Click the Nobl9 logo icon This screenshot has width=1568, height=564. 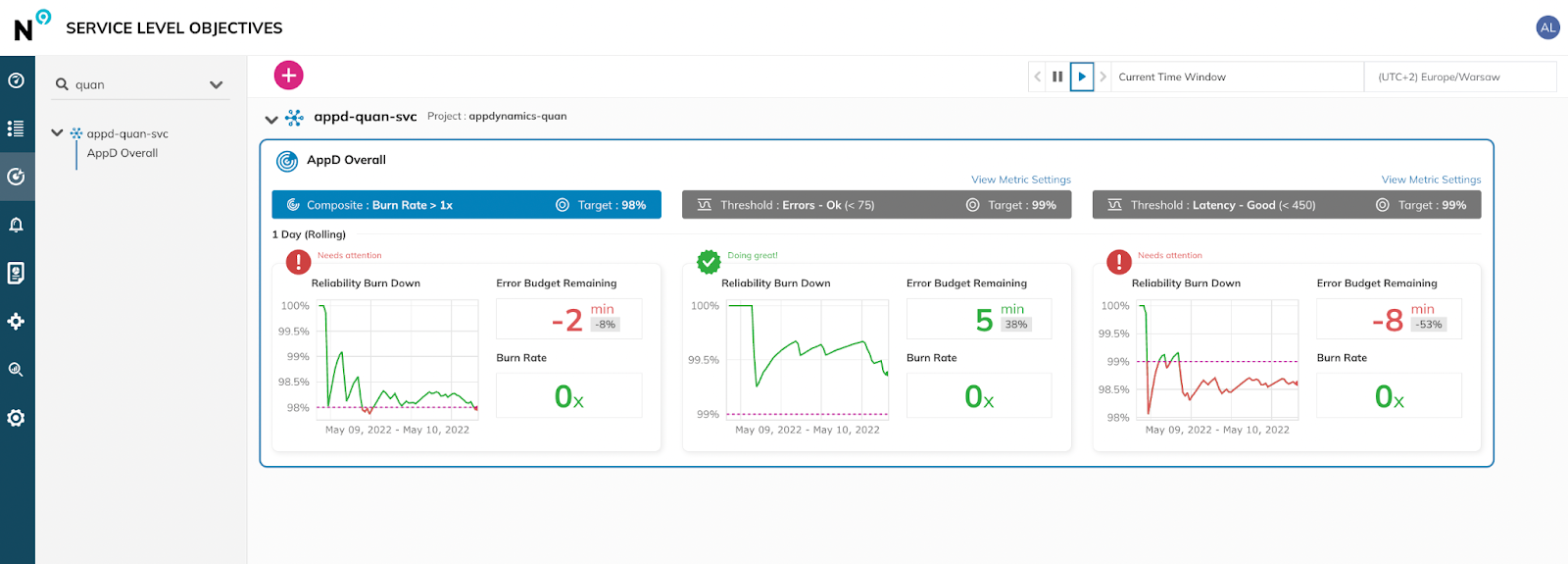[31, 26]
